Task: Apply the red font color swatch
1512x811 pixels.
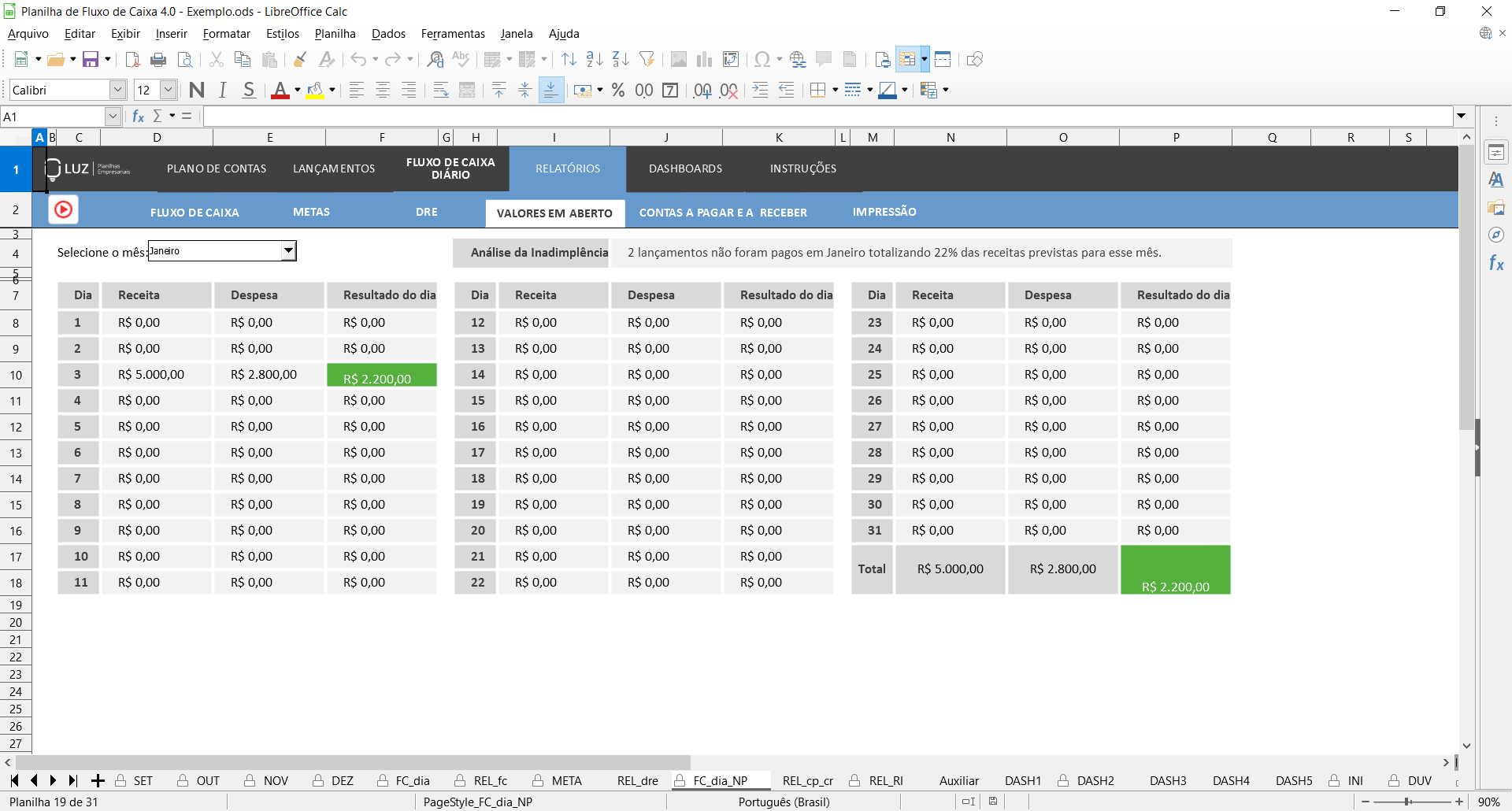Action: coord(280,91)
